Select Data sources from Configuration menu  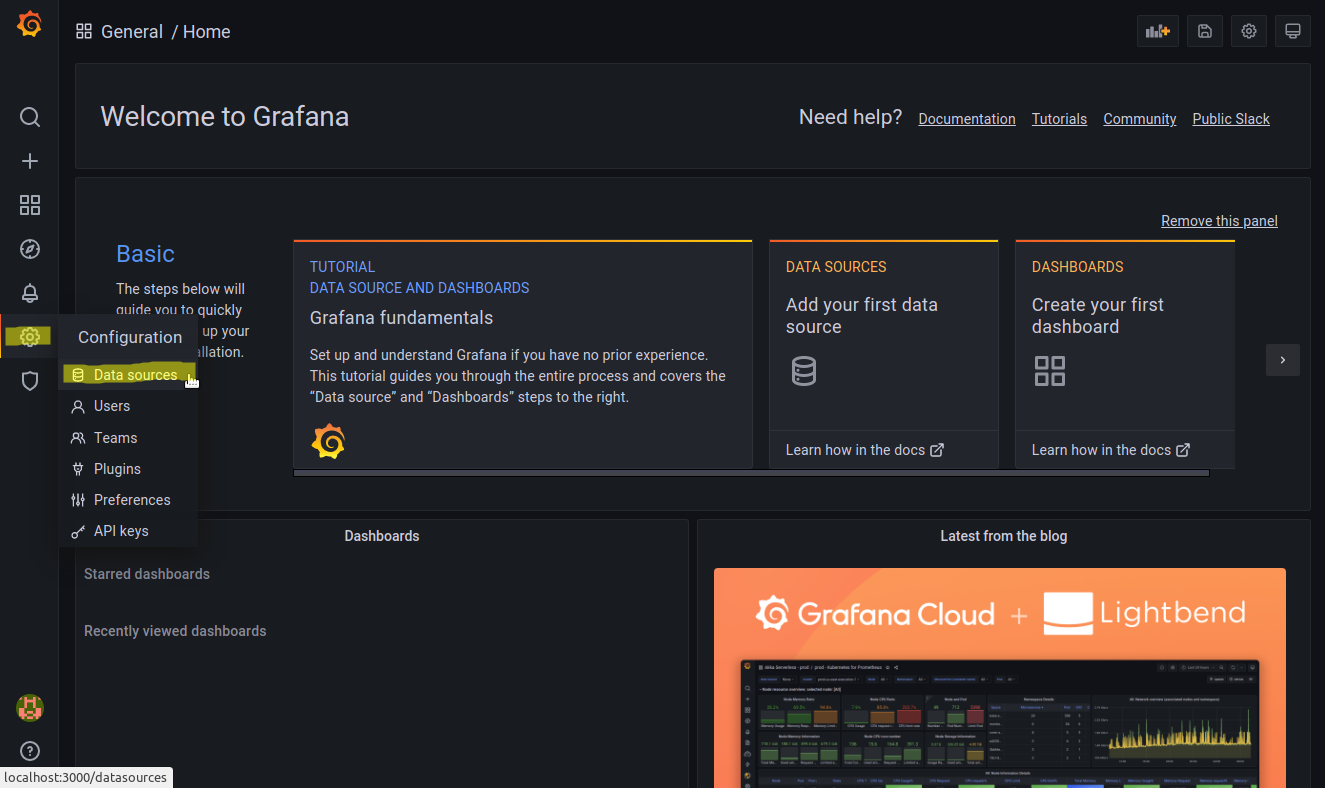[x=135, y=375]
